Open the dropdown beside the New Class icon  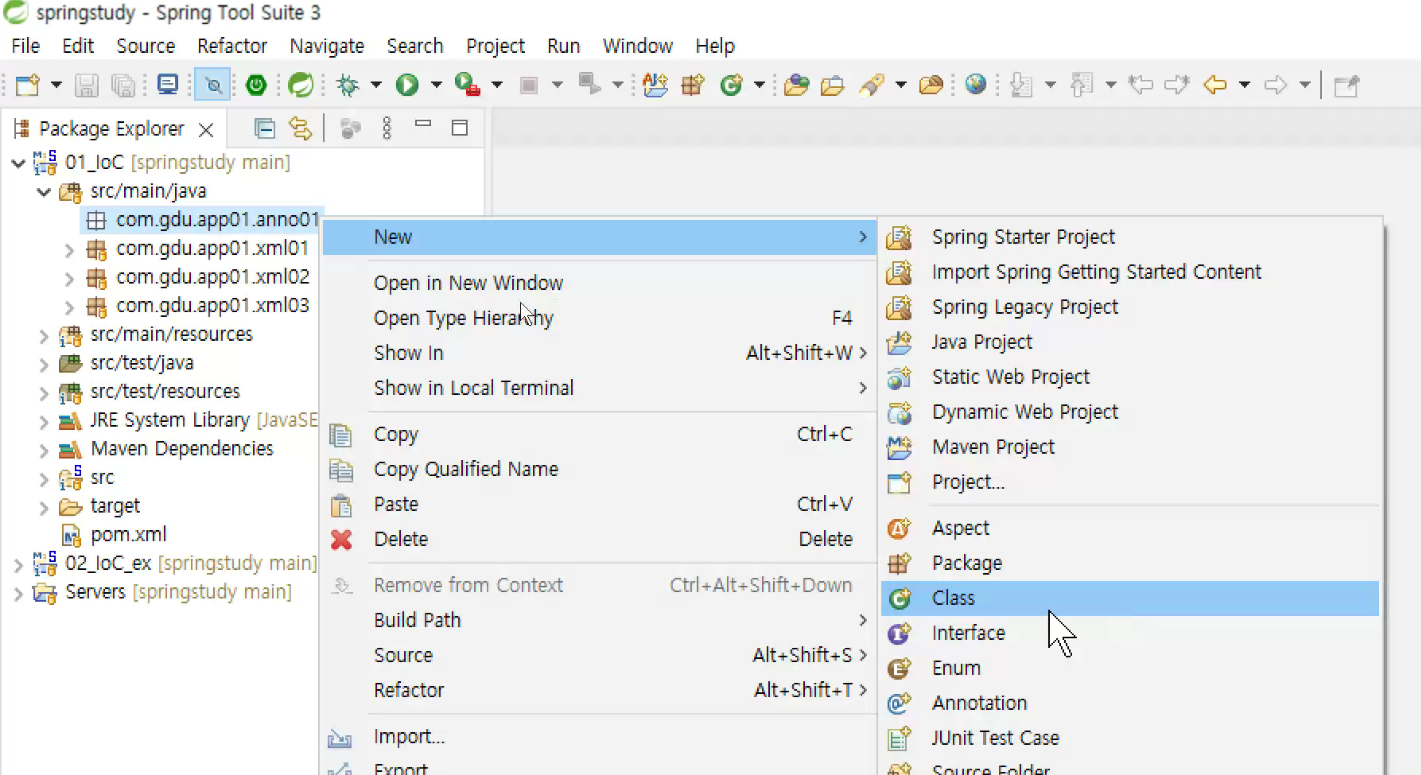point(759,85)
